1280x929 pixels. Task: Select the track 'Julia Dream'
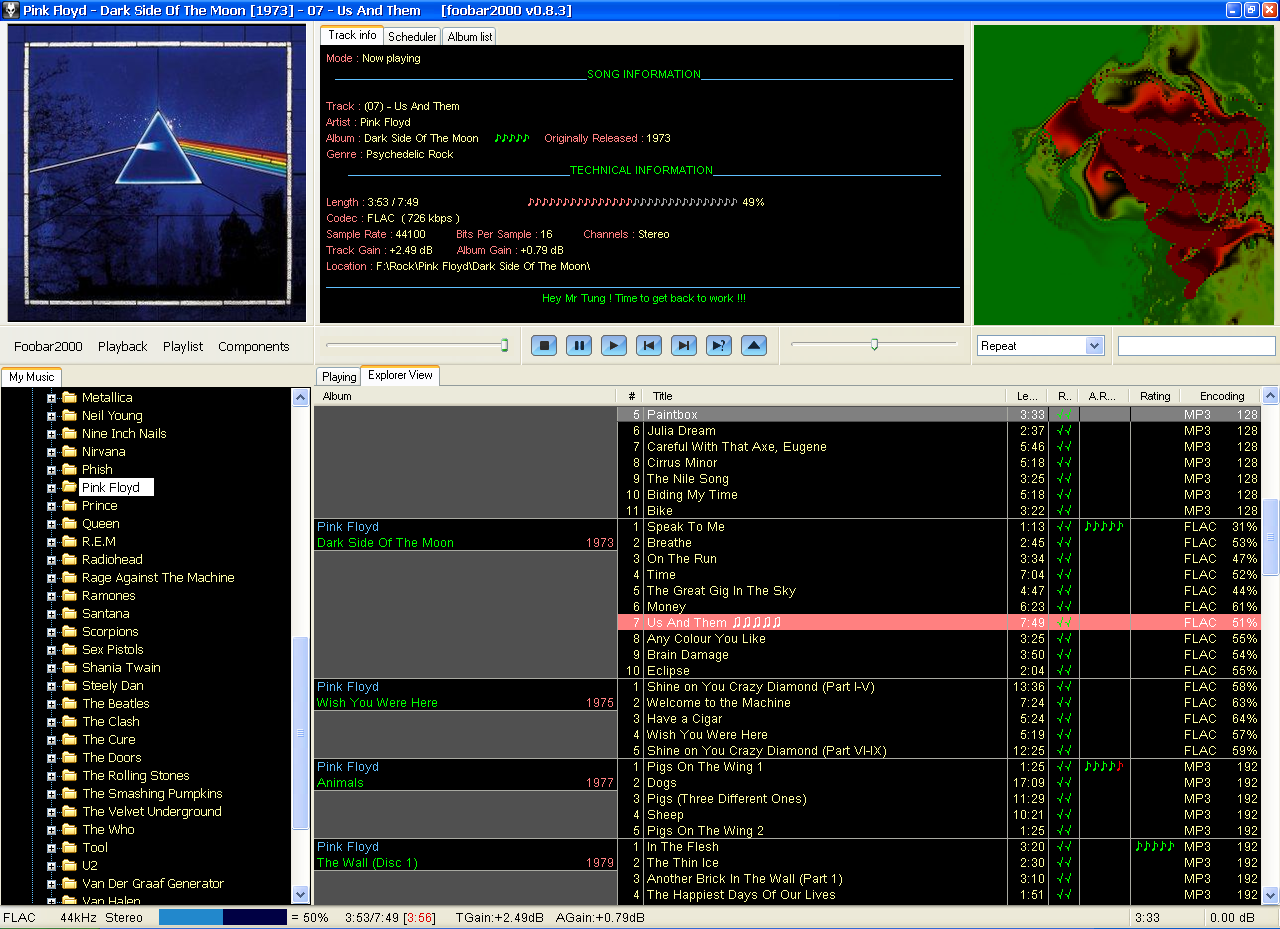(x=681, y=431)
